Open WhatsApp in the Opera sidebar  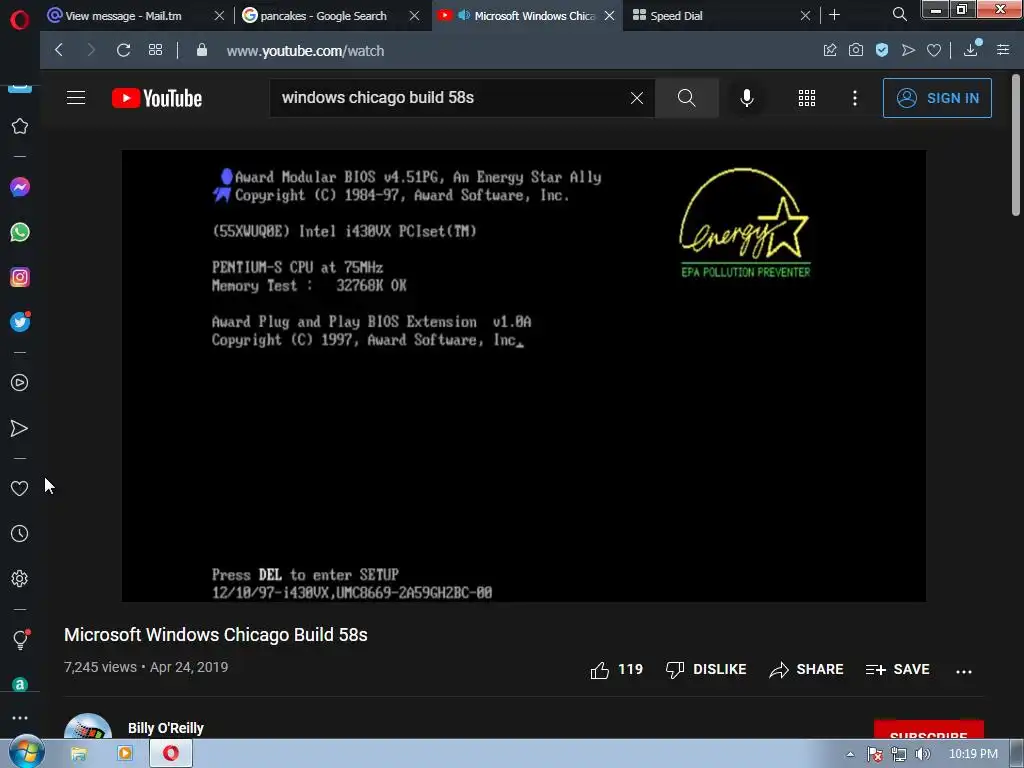pyautogui.click(x=20, y=232)
